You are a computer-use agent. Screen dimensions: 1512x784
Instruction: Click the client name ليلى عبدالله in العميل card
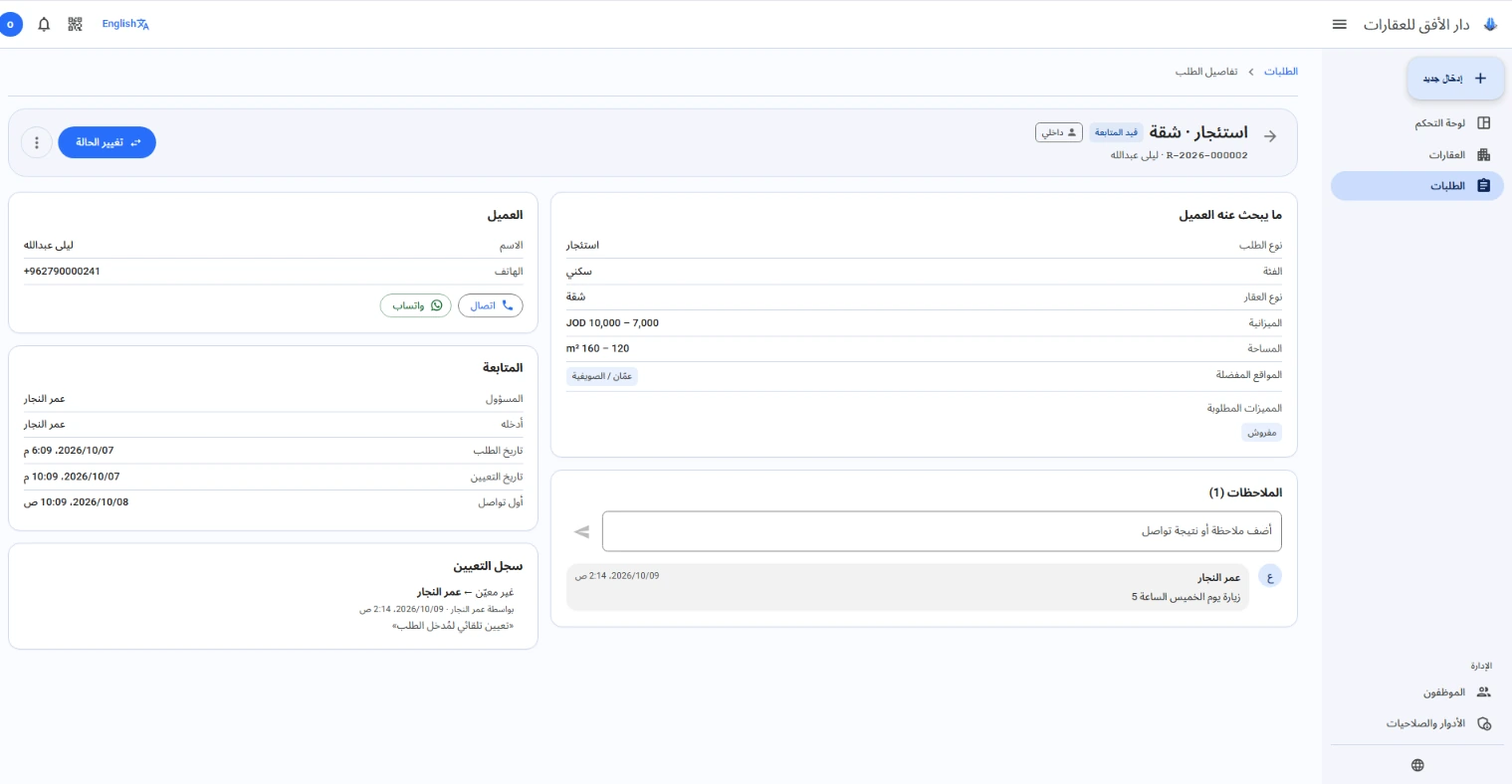click(49, 245)
